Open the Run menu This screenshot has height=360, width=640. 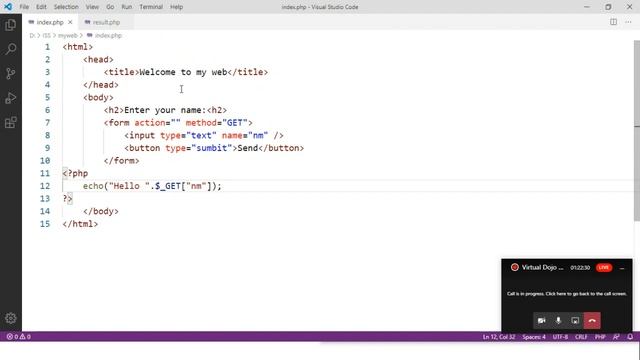click(127, 7)
